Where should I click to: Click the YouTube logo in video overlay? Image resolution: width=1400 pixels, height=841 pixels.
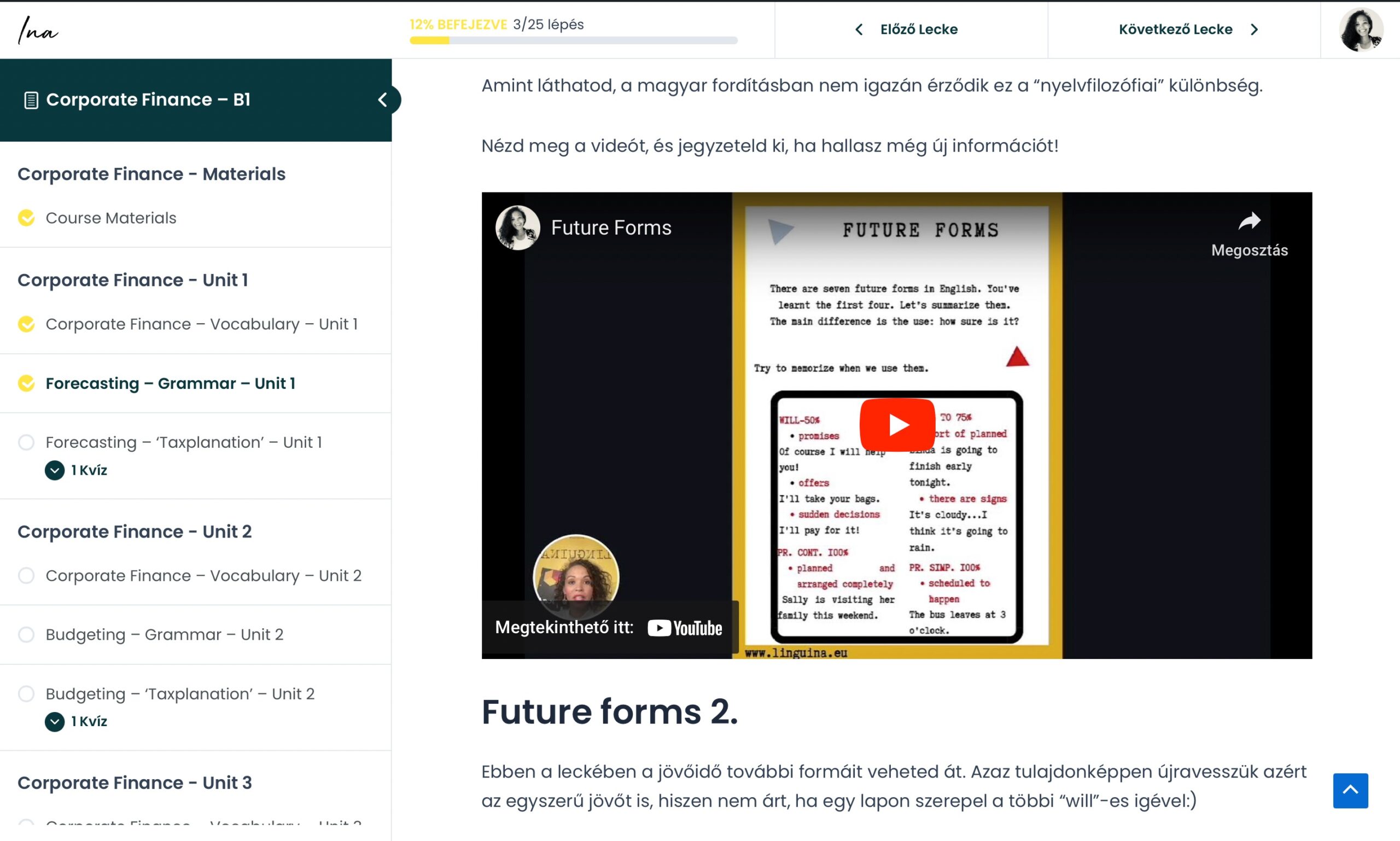[x=685, y=628]
